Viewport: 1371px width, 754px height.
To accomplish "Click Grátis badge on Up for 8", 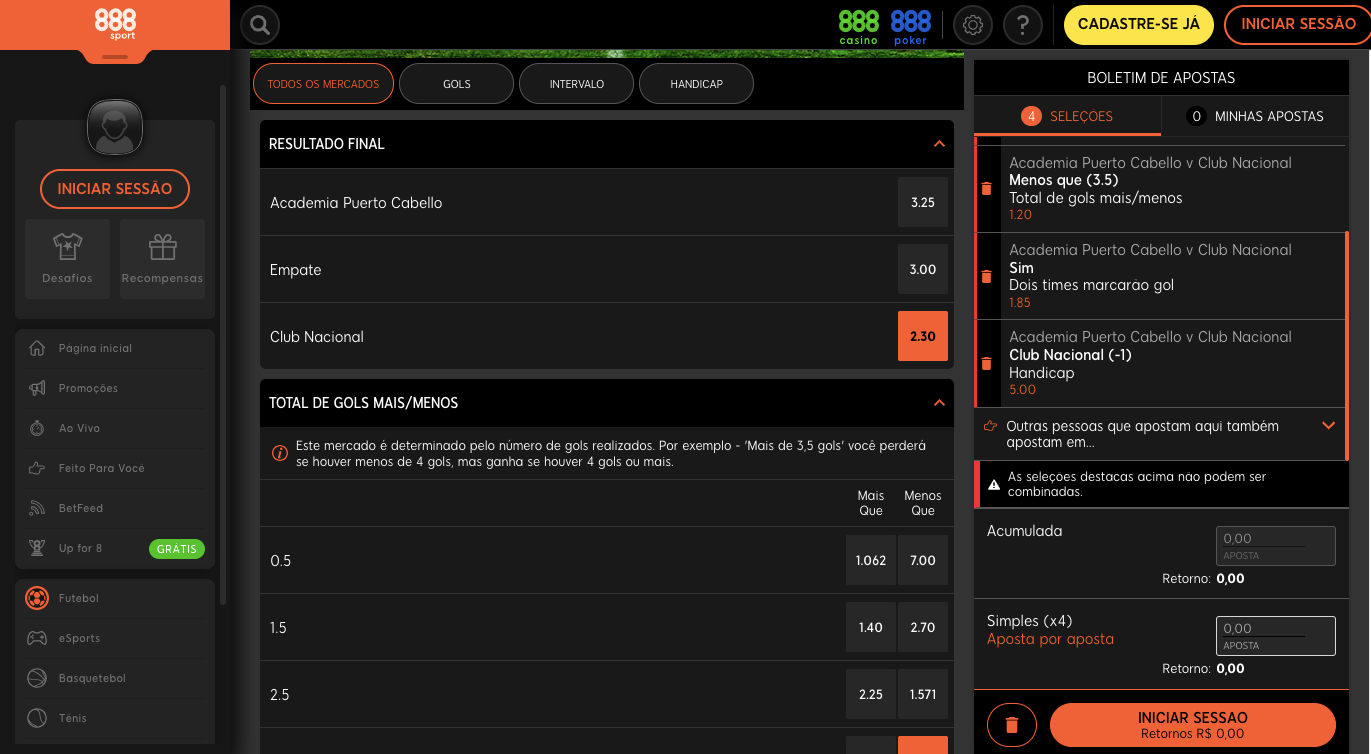I will 177,549.
